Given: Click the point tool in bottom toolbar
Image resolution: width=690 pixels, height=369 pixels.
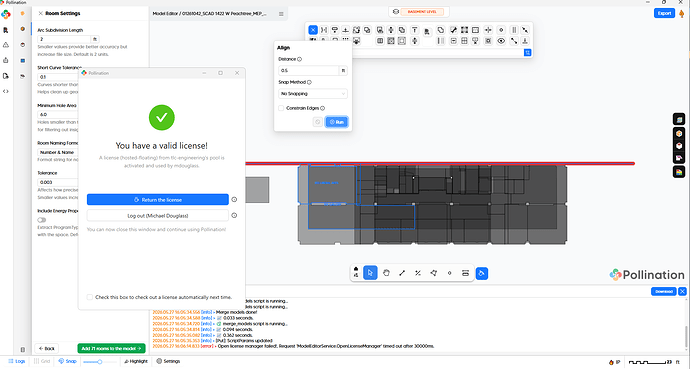Looking at the screenshot, I should coord(449,273).
